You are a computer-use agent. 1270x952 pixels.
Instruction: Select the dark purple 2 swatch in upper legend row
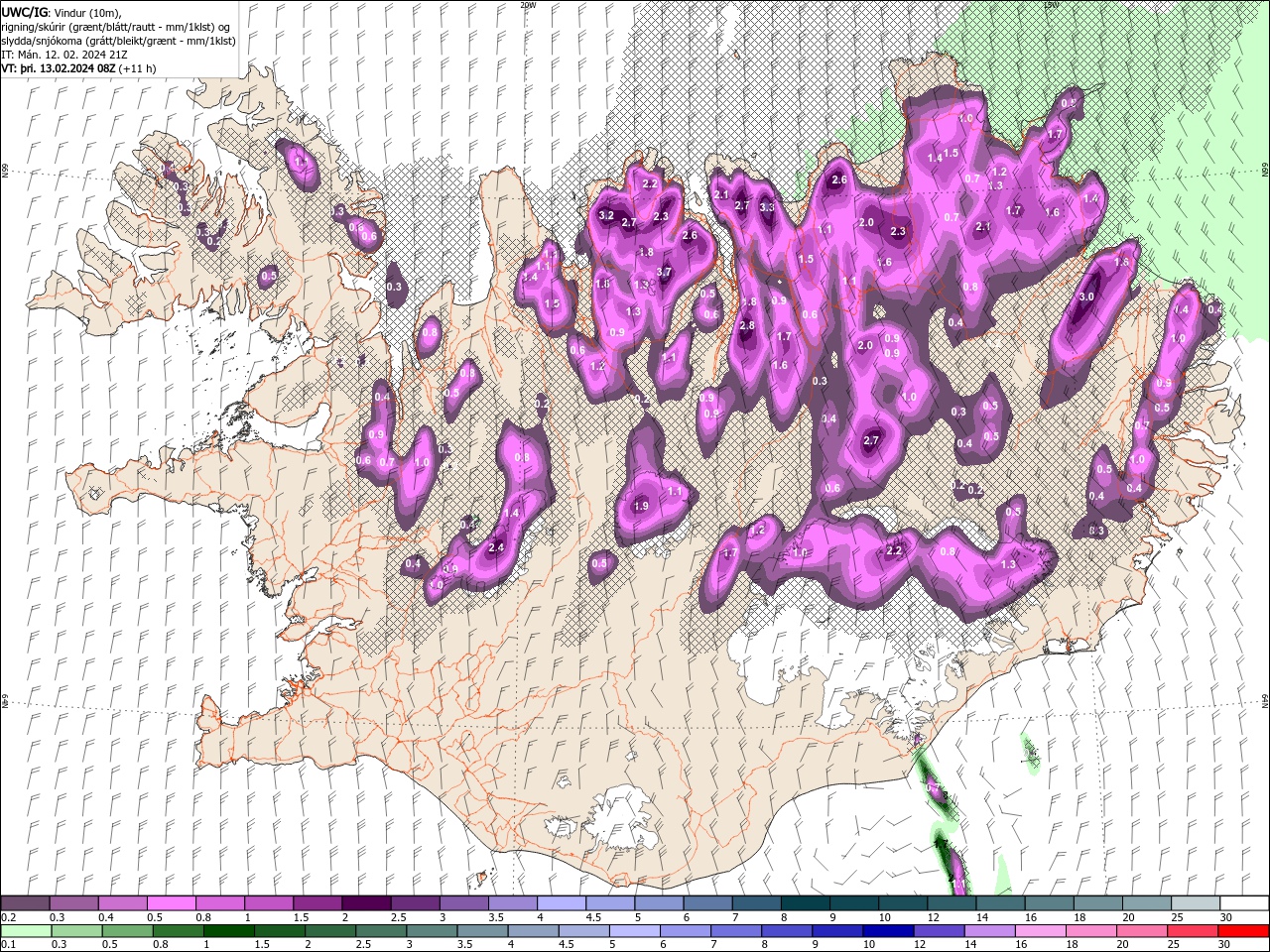[365, 903]
